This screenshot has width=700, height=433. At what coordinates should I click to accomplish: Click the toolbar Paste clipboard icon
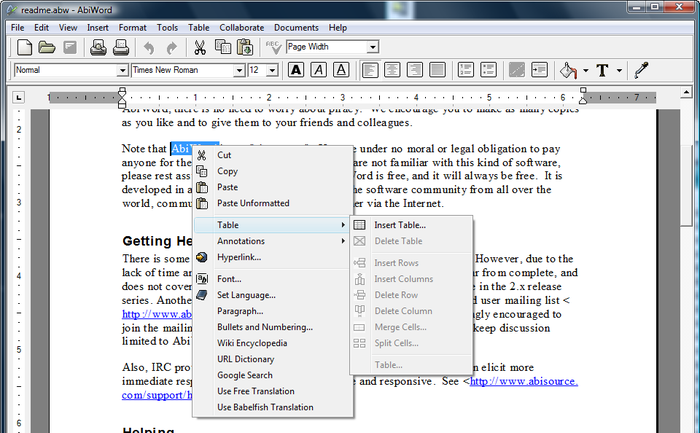[x=245, y=47]
